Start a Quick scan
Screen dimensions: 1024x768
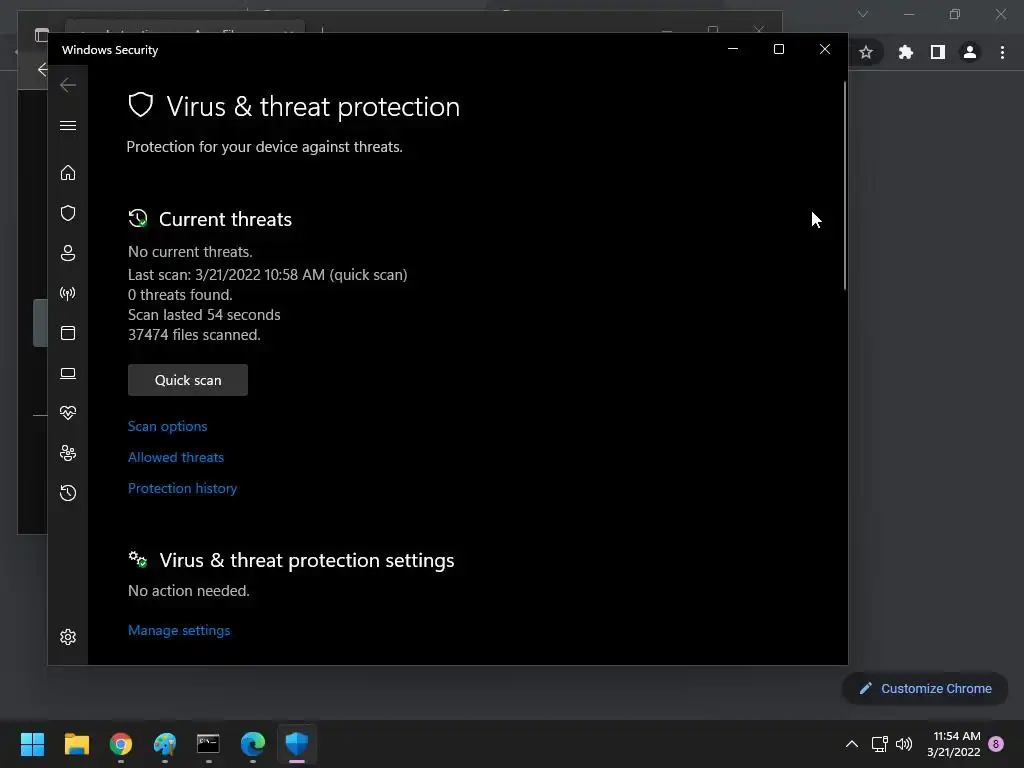188,380
